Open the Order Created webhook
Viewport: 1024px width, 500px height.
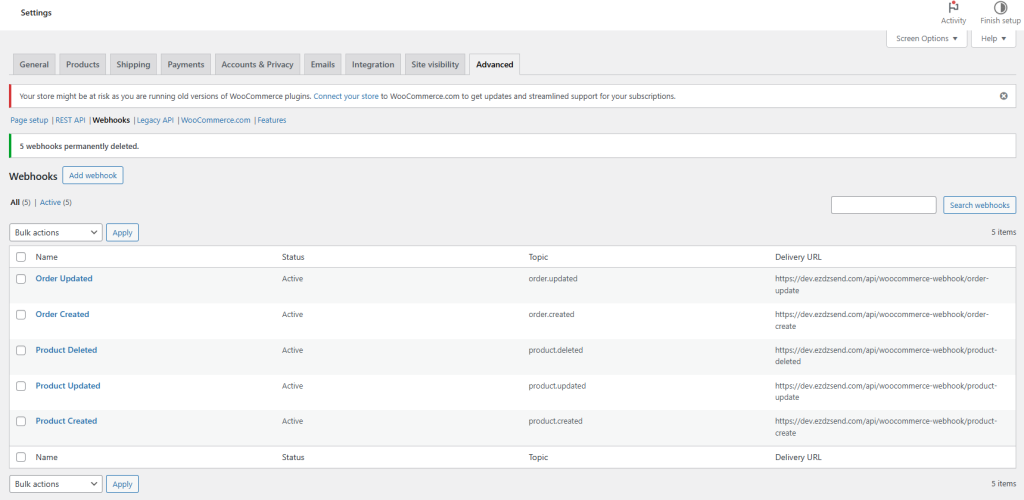click(x=62, y=314)
